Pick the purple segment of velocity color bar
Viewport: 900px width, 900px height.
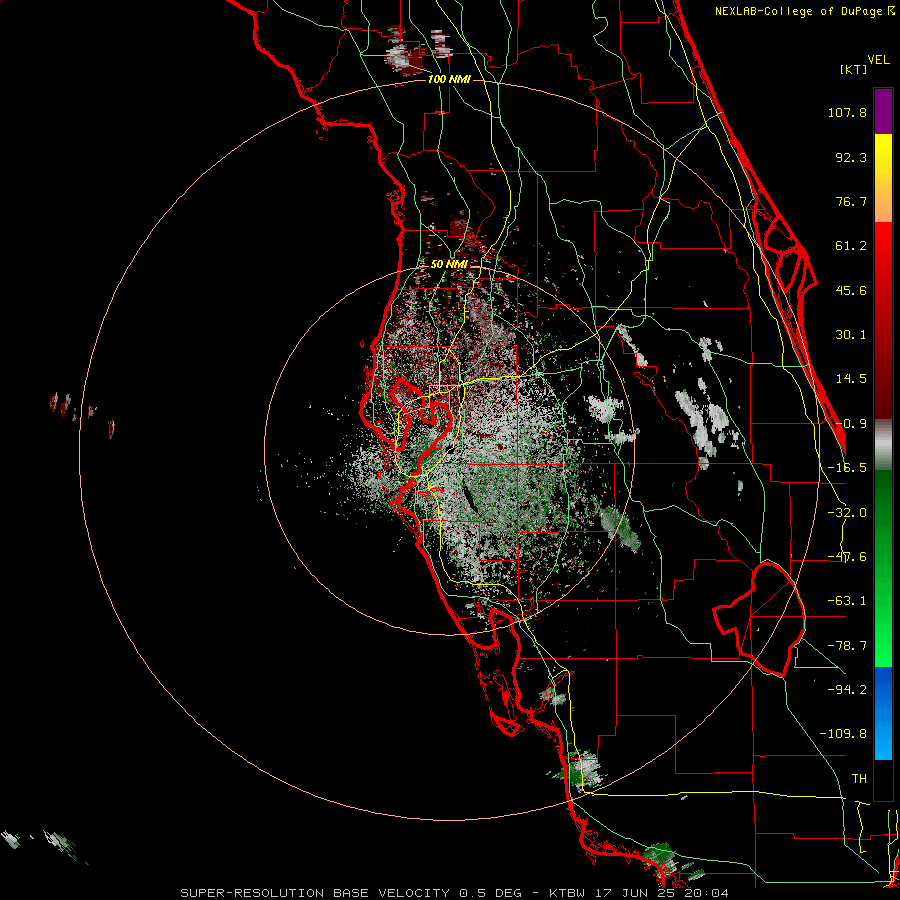(883, 111)
